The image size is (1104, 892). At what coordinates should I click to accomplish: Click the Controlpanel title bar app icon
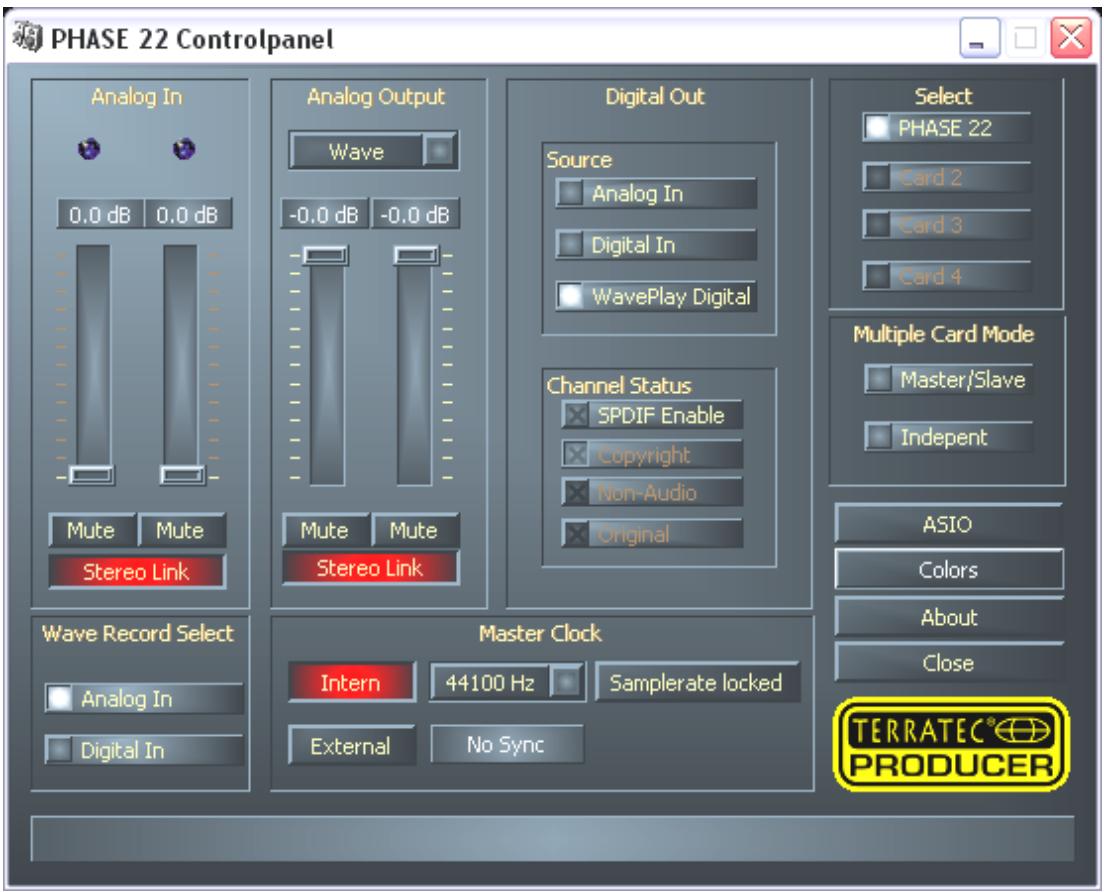pyautogui.click(x=28, y=37)
